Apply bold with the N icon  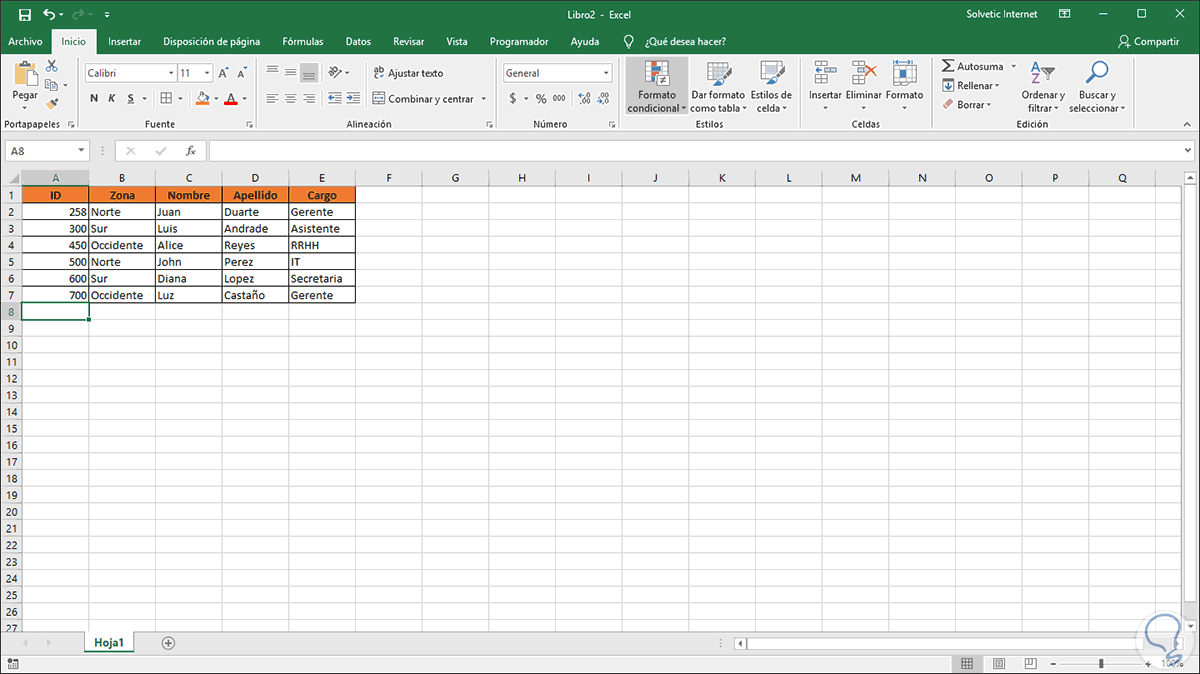94,98
